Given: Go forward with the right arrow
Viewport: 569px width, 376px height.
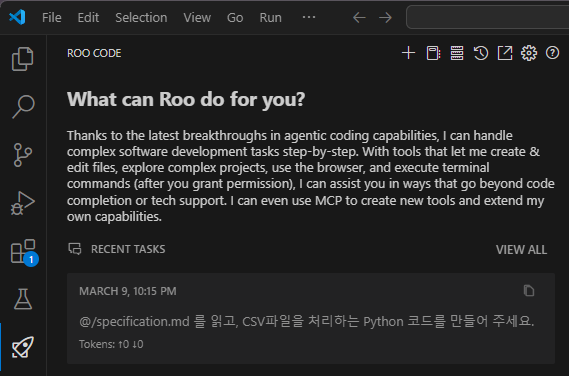Looking at the screenshot, I should coord(385,17).
